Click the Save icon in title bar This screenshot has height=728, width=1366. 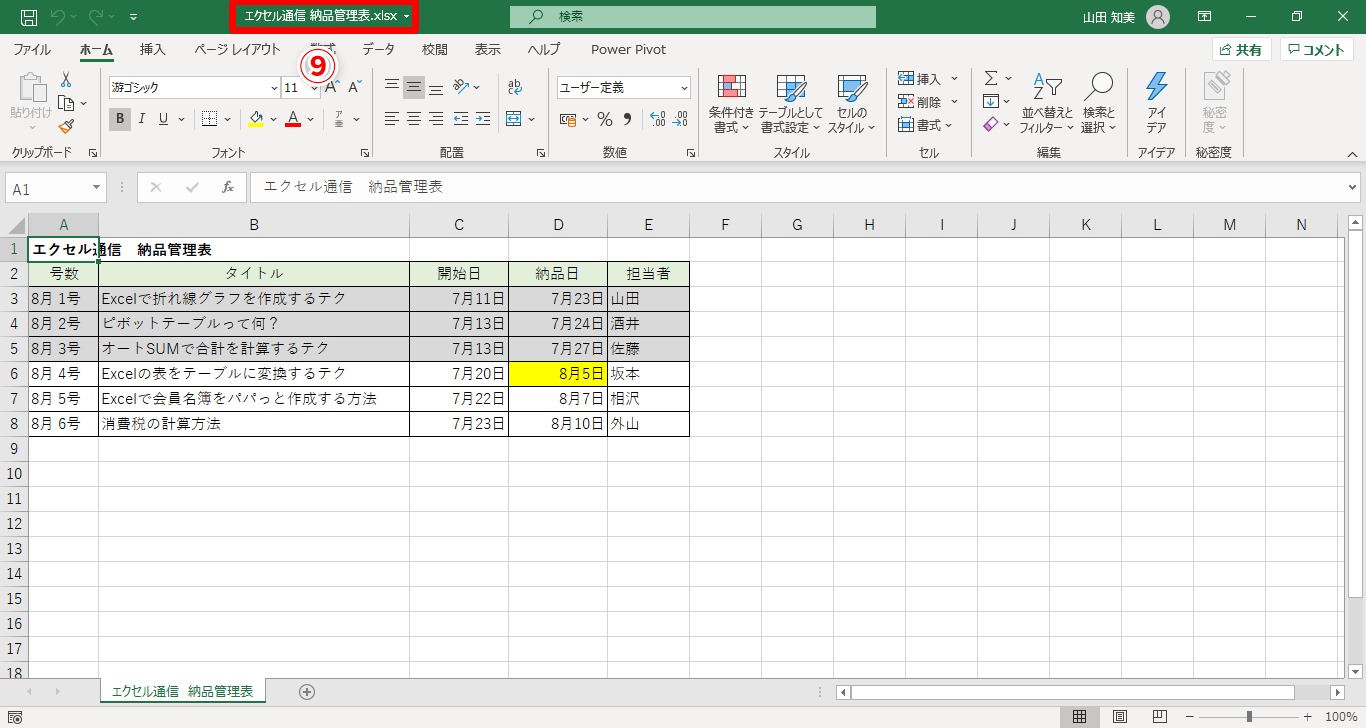click(29, 17)
